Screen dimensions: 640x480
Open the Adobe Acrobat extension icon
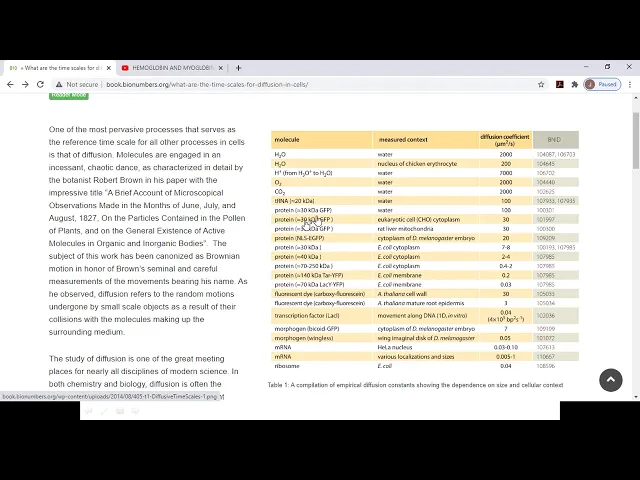pyautogui.click(x=560, y=84)
